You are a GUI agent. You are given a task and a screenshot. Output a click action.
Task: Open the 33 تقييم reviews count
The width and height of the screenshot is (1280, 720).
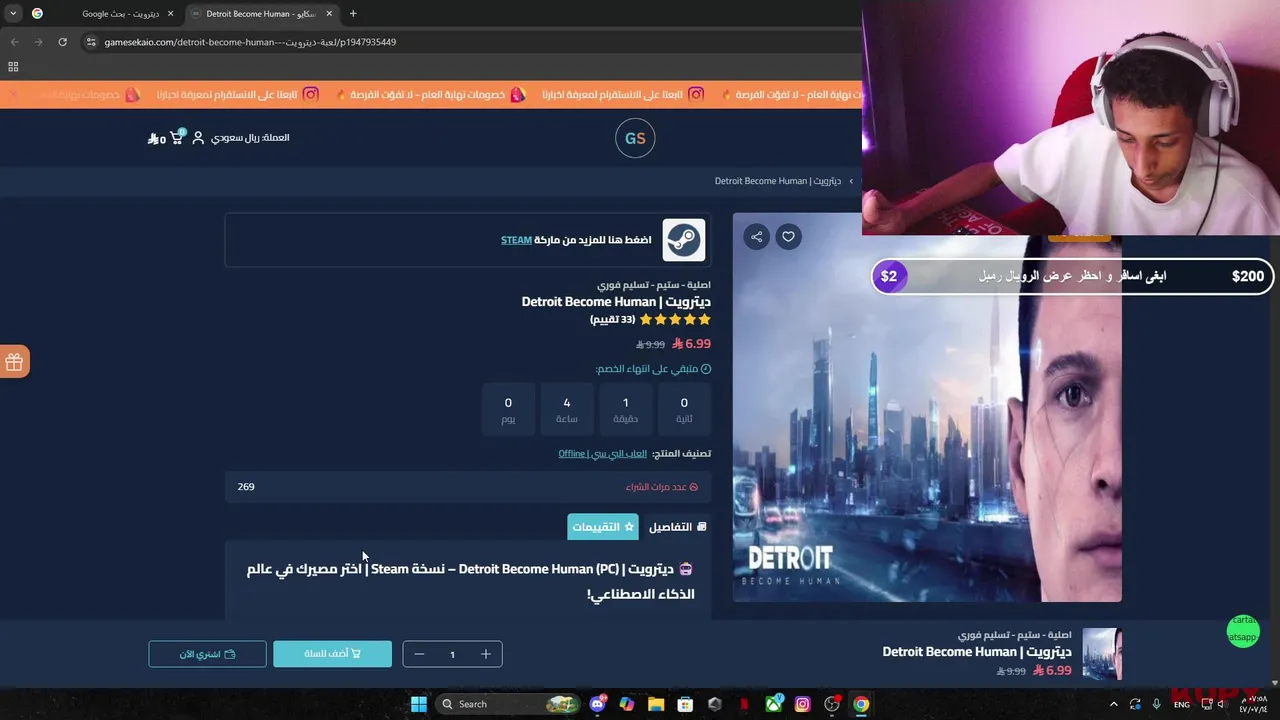[x=613, y=320]
